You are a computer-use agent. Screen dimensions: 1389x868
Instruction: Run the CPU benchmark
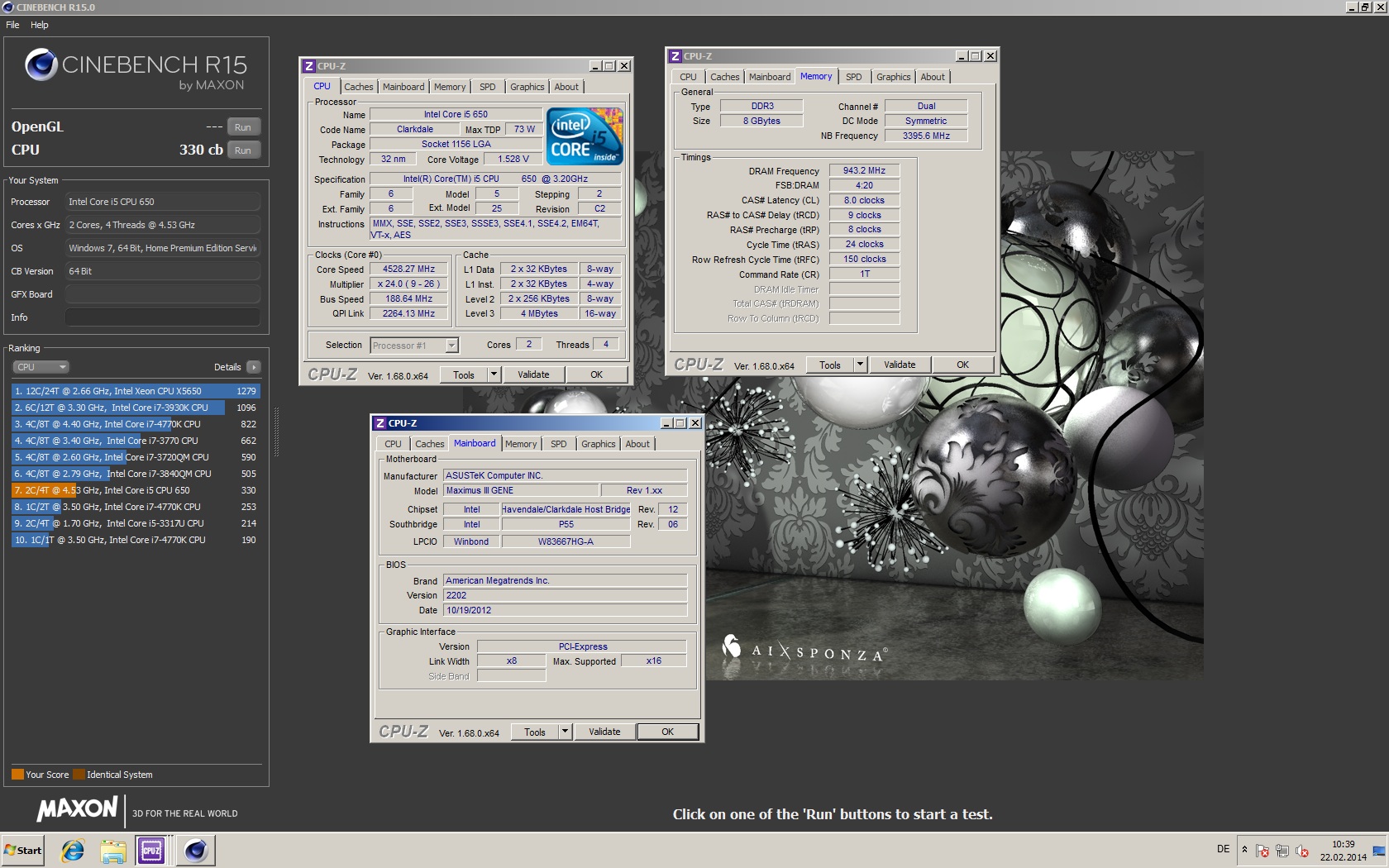[243, 150]
